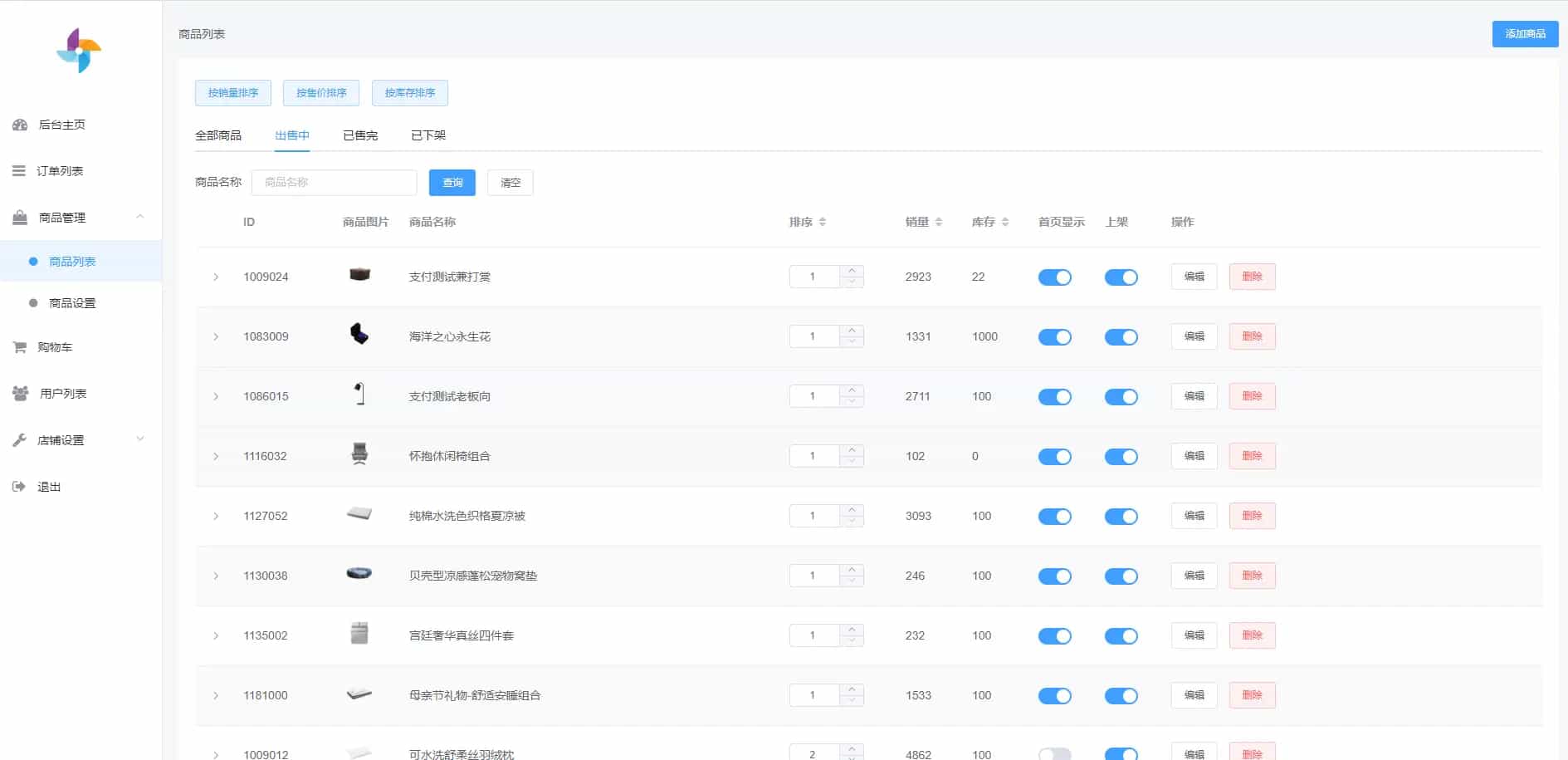
Task: Disable 首页显示 for 支付测试兼打赏
Action: tap(1054, 277)
